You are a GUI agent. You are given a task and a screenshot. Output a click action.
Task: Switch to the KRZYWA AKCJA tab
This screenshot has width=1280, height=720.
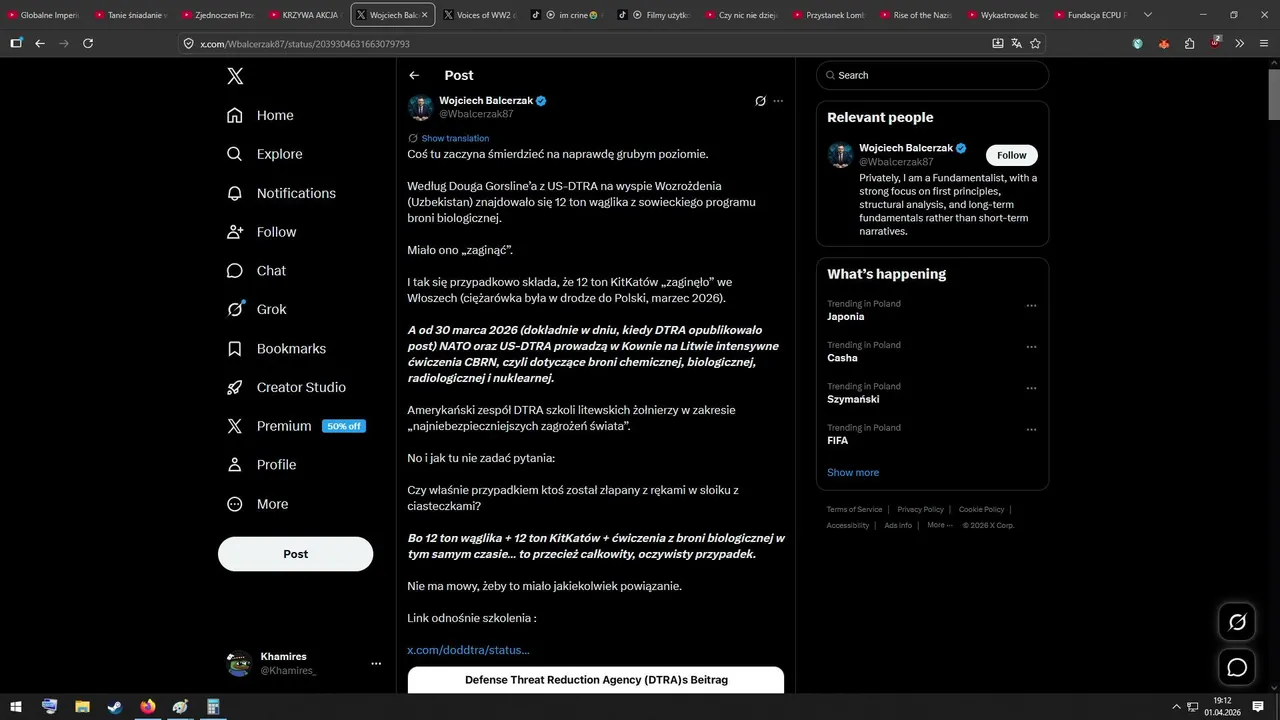pyautogui.click(x=305, y=15)
